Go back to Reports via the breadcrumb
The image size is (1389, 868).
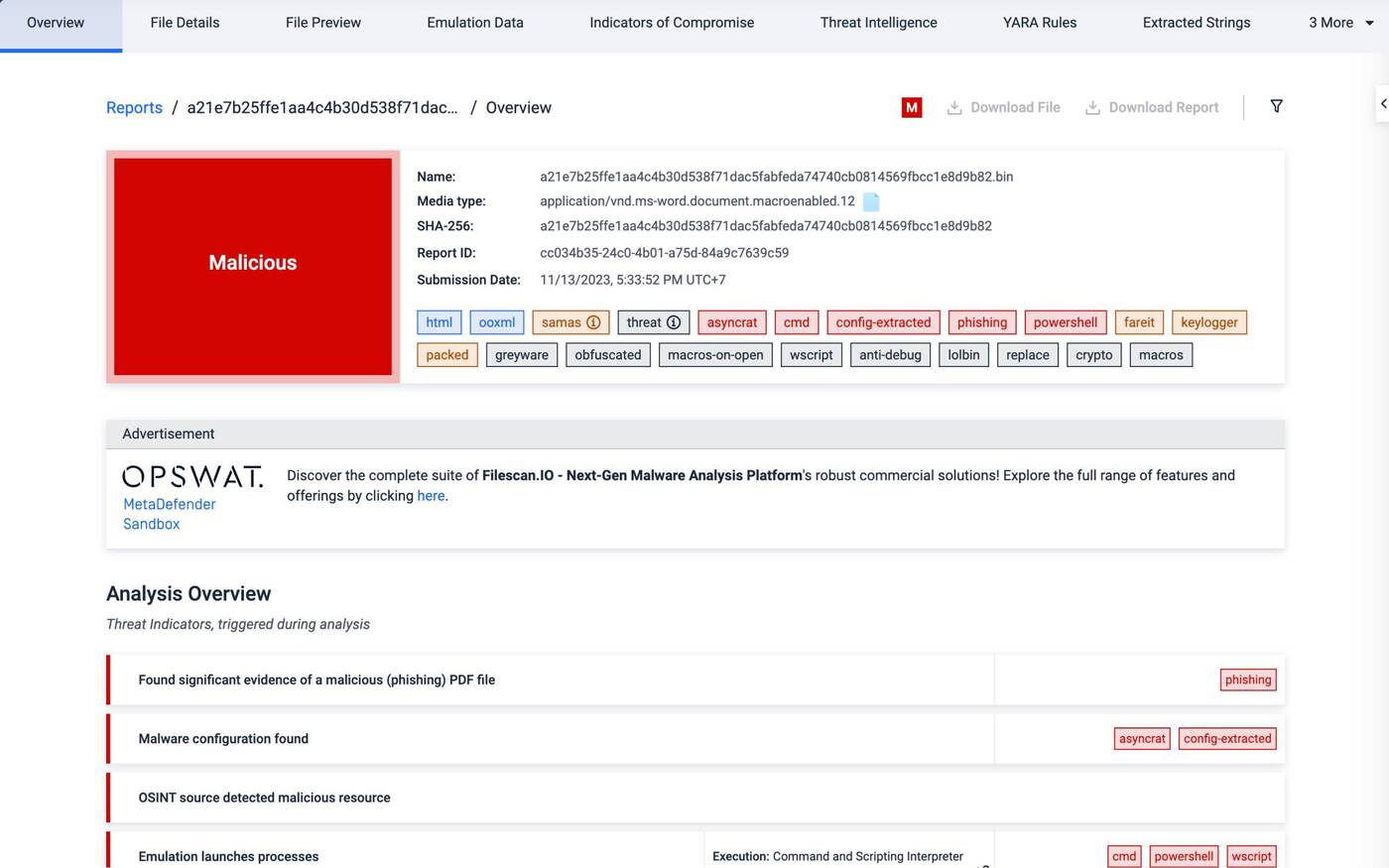pos(134,107)
